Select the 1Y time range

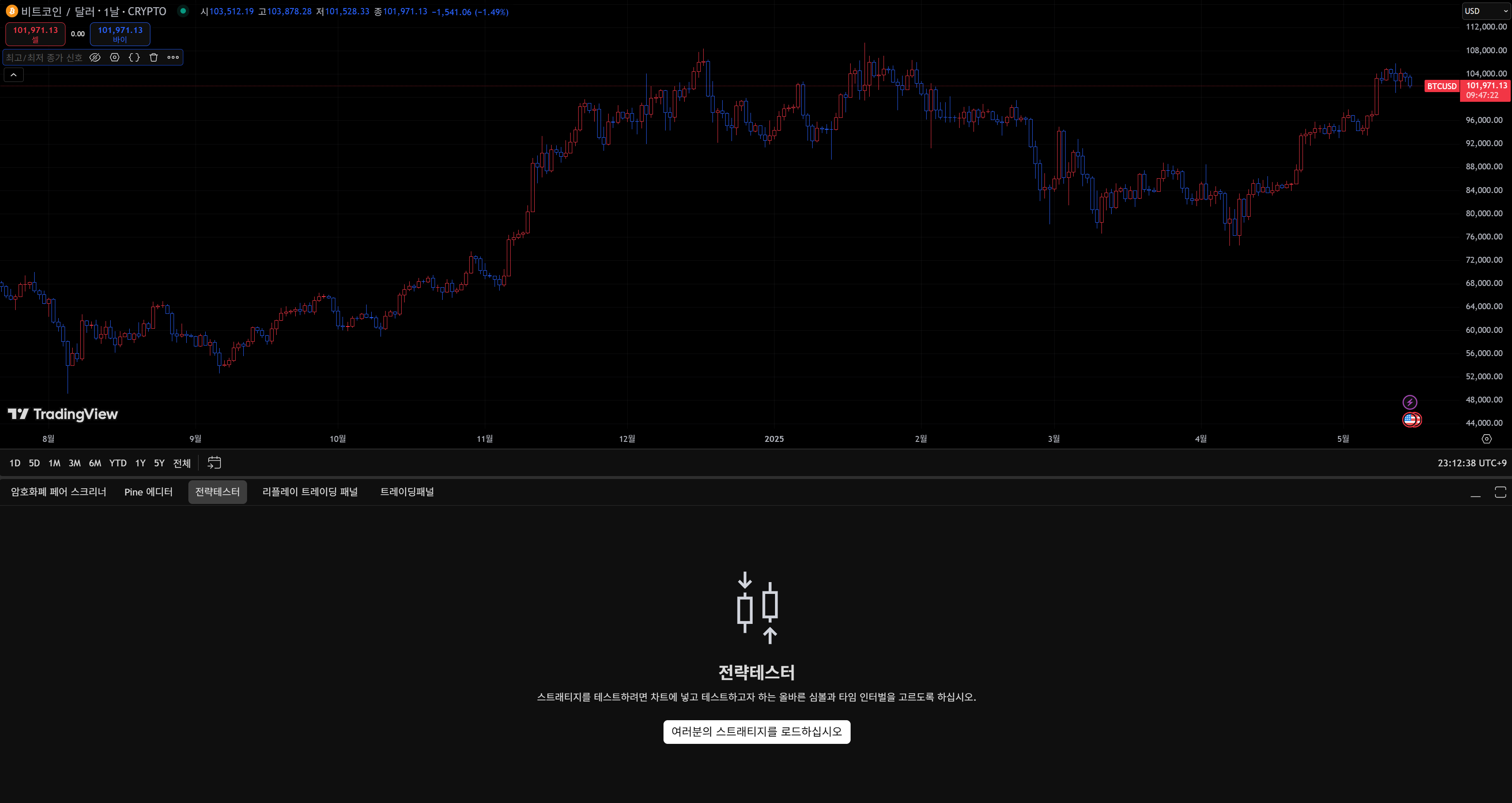click(x=140, y=463)
